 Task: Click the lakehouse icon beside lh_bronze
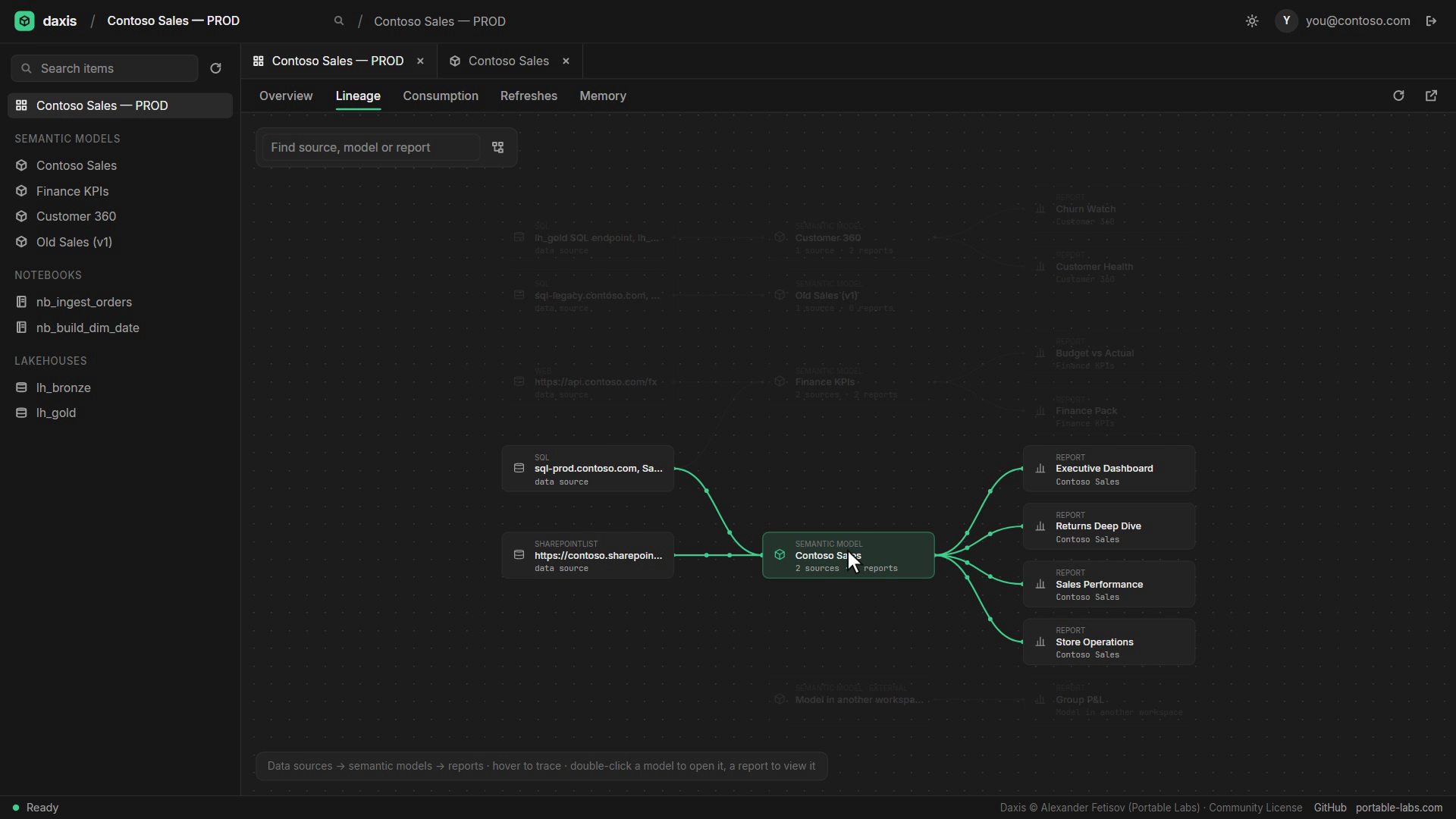21,388
